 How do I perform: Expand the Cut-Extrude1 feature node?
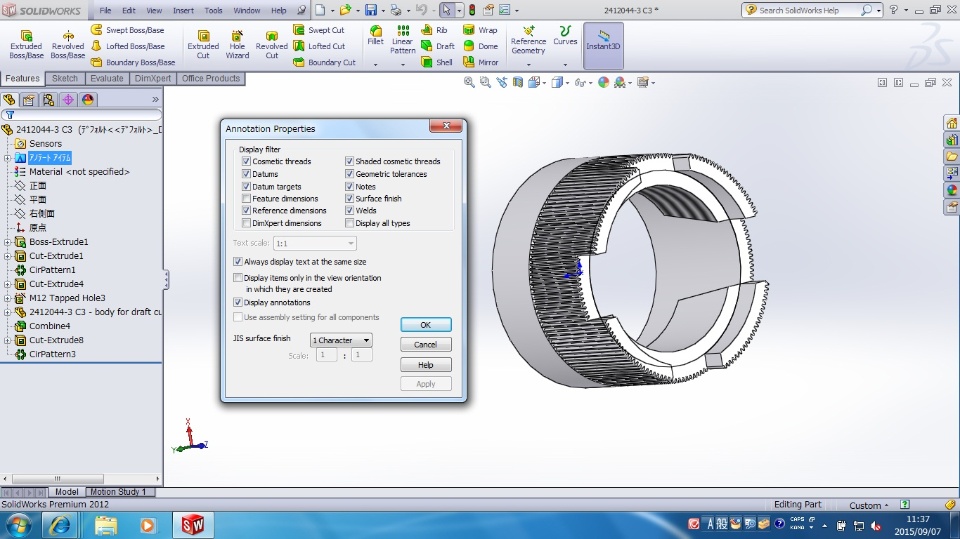pyautogui.click(x=7, y=255)
